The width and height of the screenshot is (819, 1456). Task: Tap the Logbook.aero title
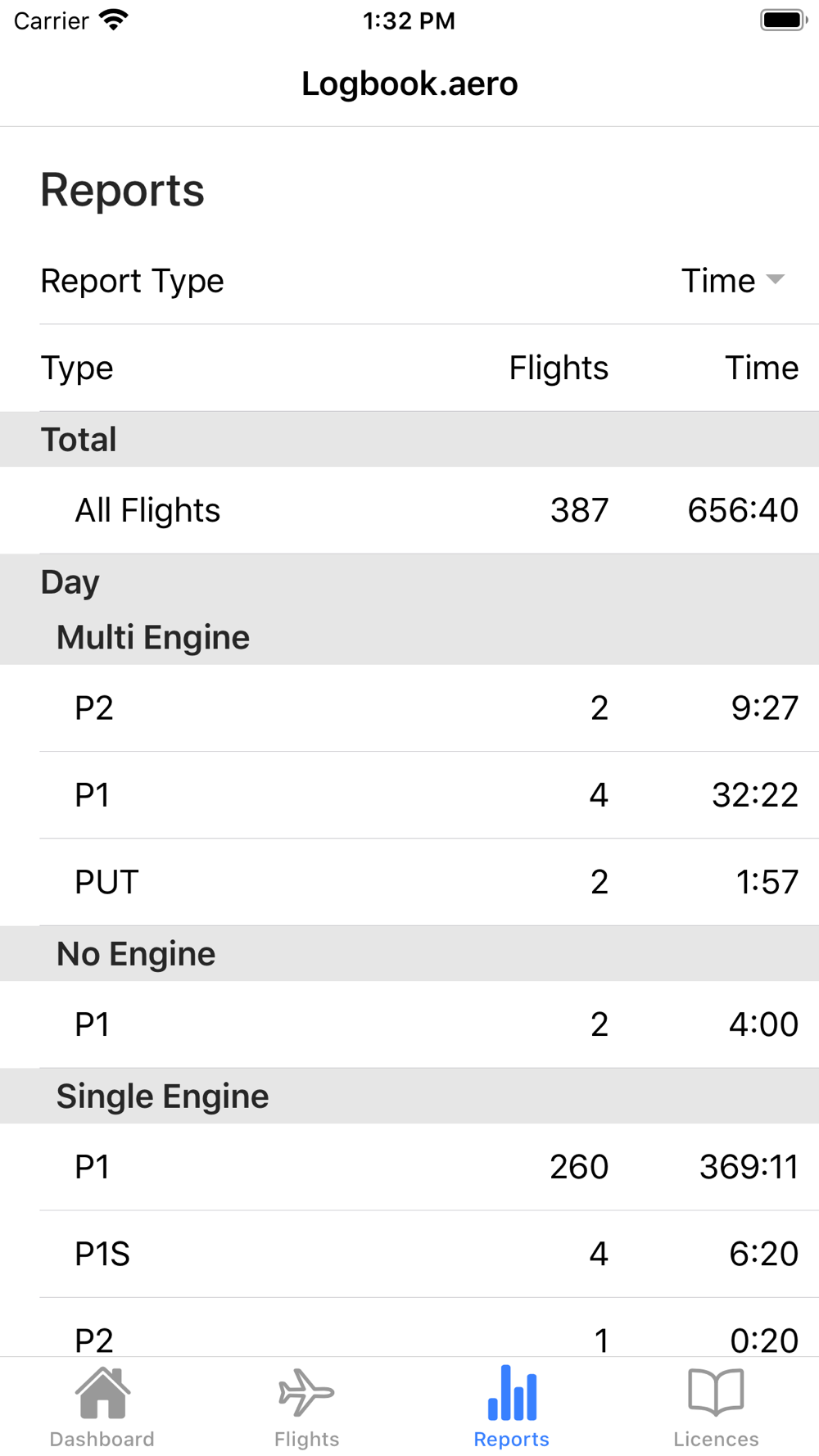click(409, 84)
